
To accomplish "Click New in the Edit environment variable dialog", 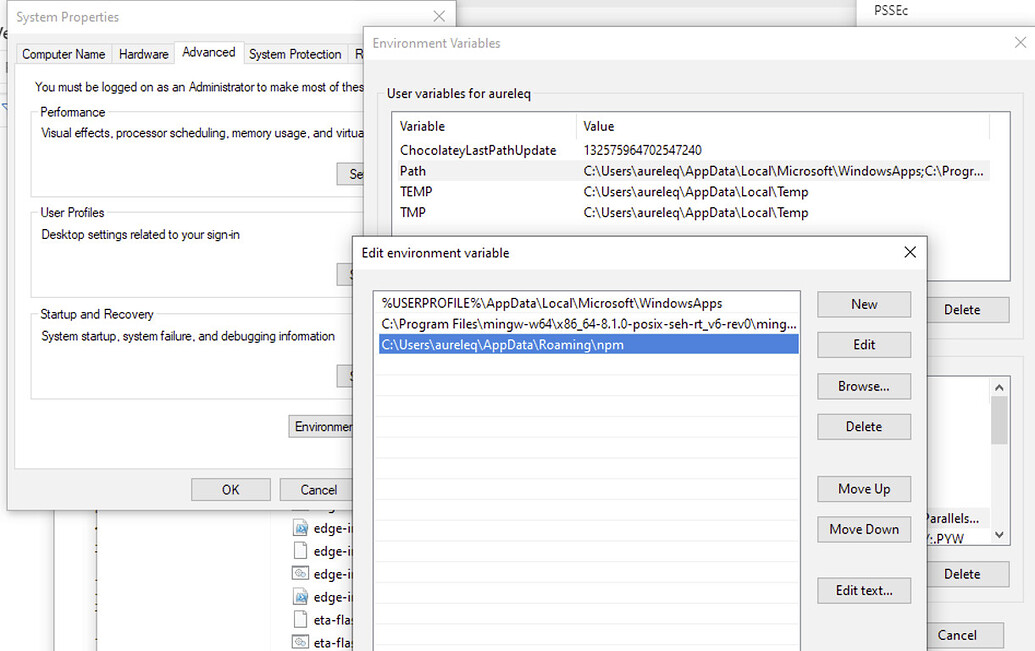I will 863,304.
